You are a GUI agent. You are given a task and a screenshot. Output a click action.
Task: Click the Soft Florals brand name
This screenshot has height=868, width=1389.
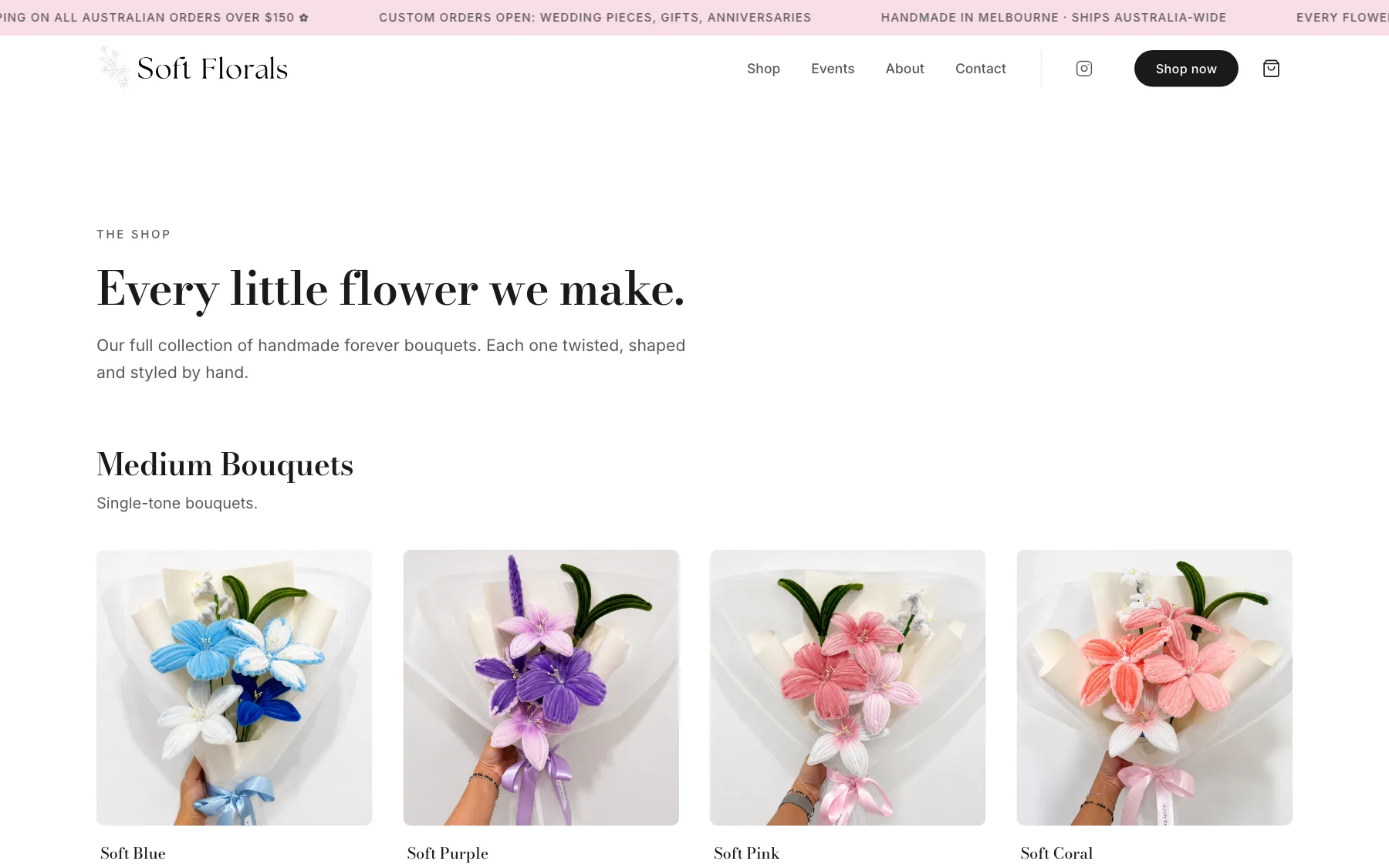click(212, 69)
